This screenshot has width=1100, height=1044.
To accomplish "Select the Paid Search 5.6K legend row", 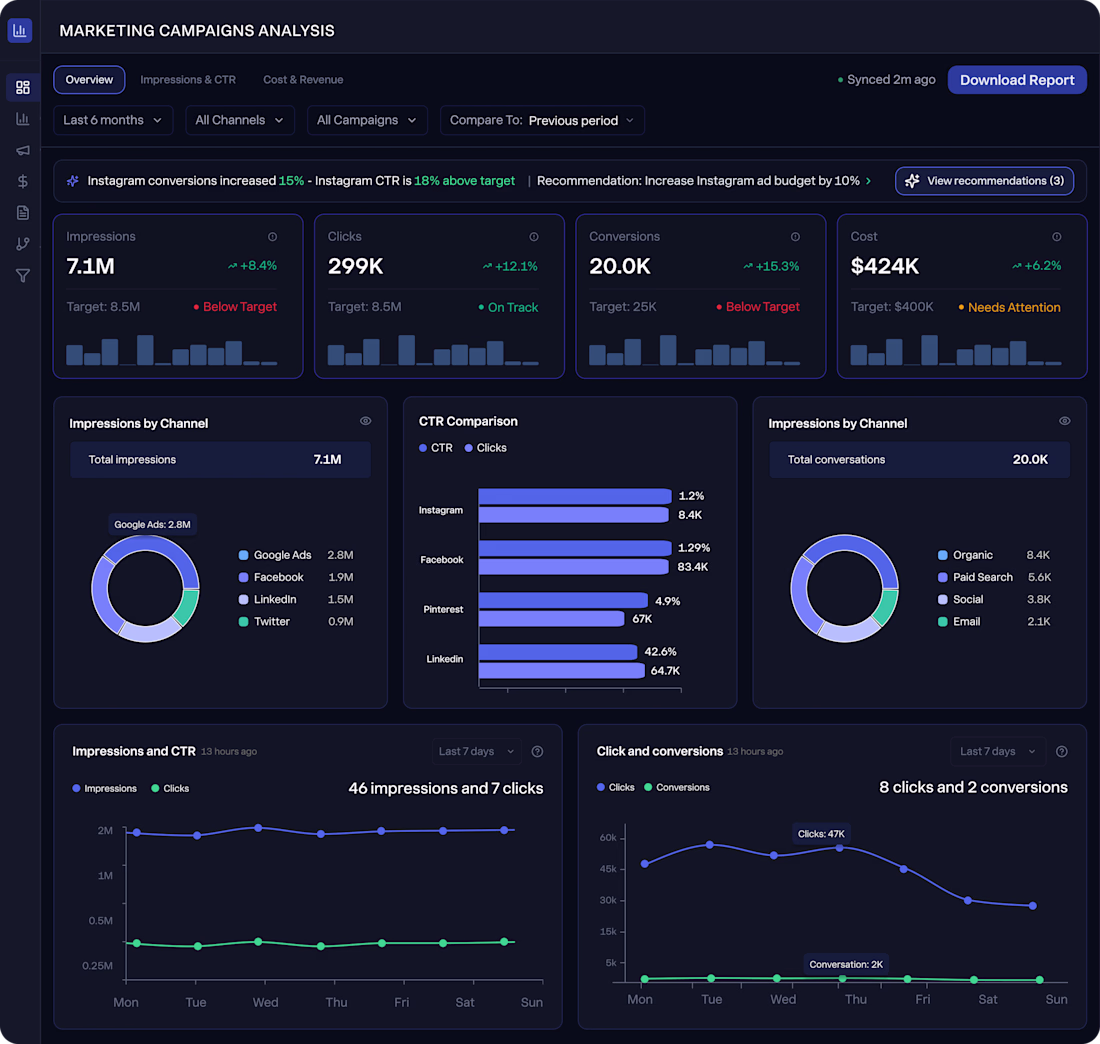I will pos(994,577).
